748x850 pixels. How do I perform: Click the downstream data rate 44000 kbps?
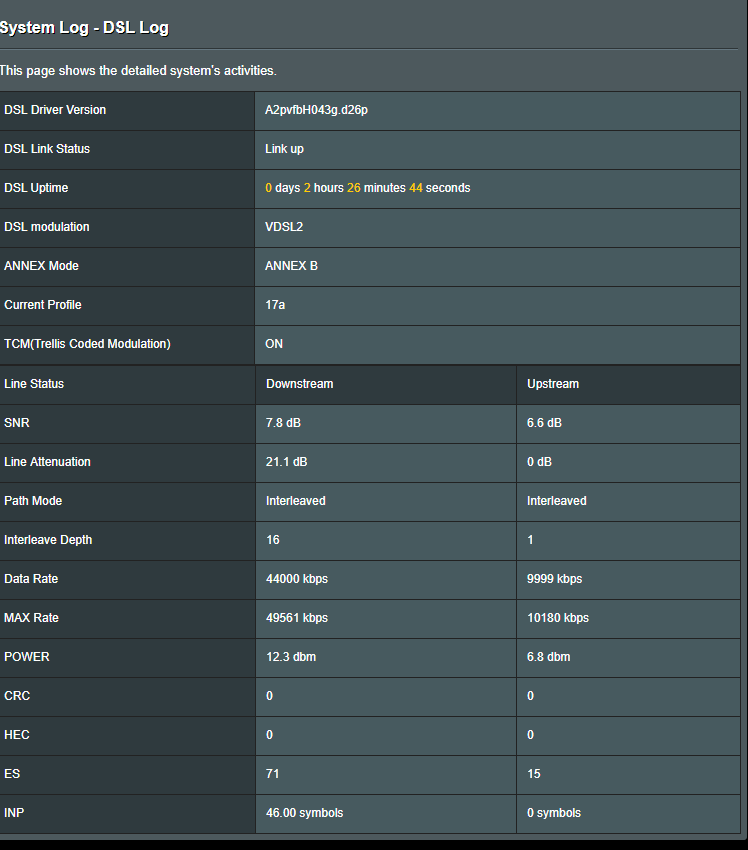(296, 579)
